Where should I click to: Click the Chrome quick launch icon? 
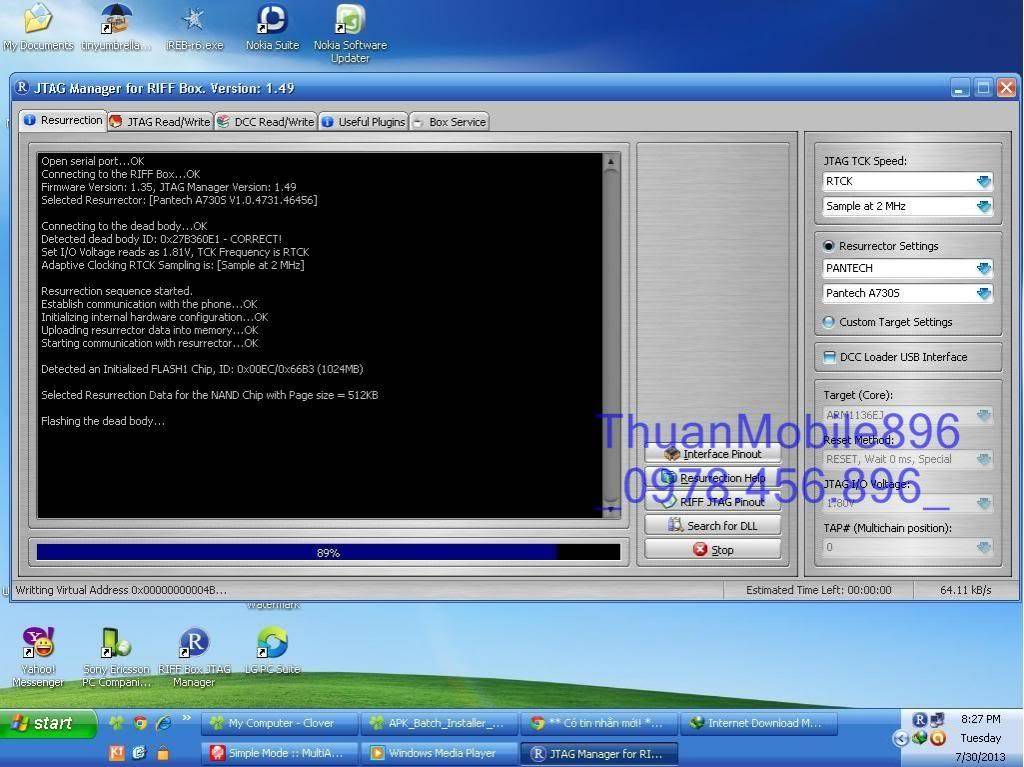[140, 723]
